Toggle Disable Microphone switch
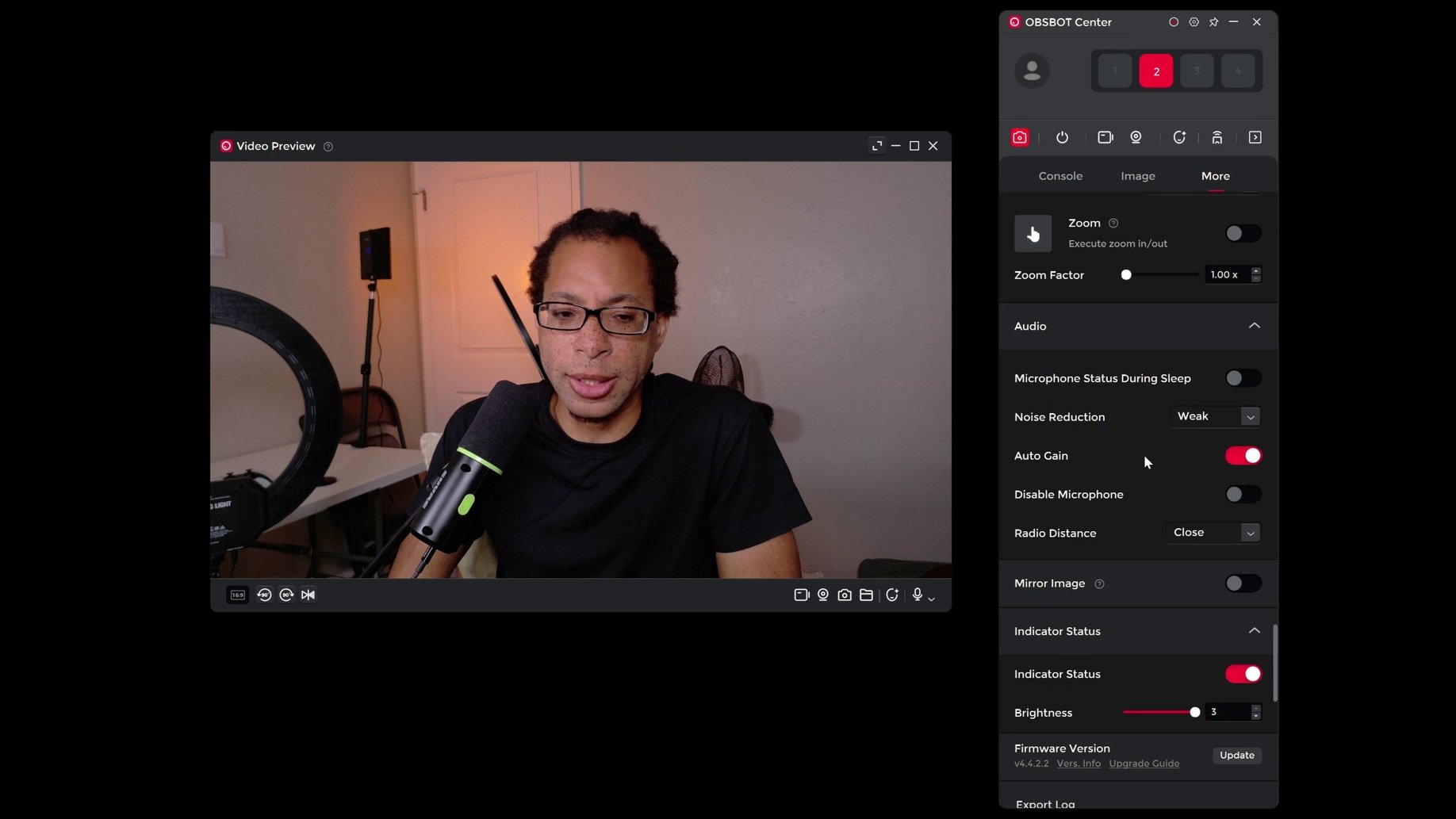Image resolution: width=1456 pixels, height=819 pixels. point(1242,495)
